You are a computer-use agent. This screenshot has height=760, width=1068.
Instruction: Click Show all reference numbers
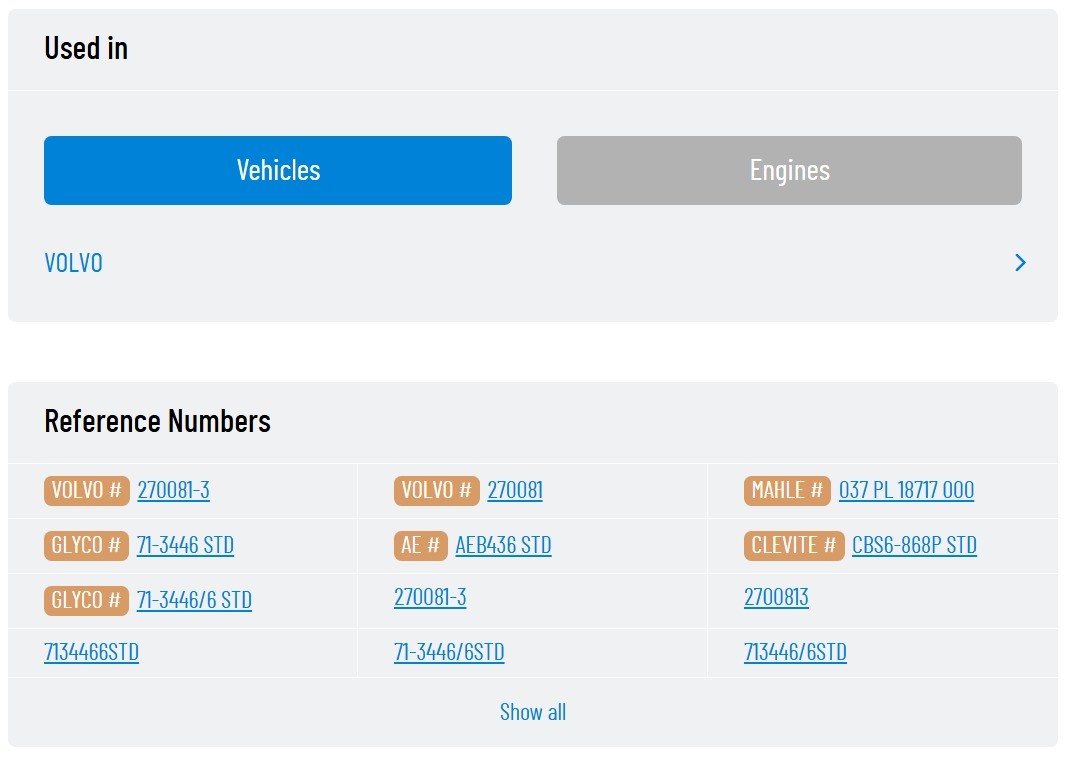[x=533, y=712]
